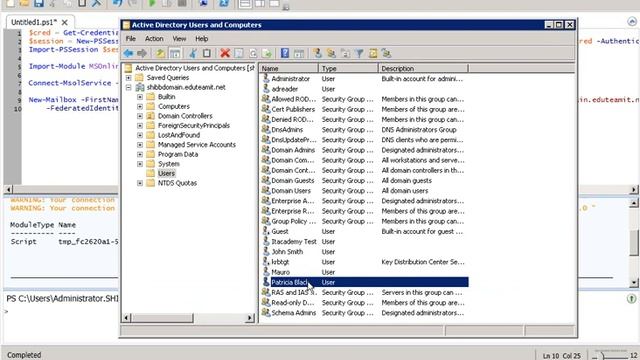640x360 pixels.
Task: Click the Export List icon
Action: (267, 53)
